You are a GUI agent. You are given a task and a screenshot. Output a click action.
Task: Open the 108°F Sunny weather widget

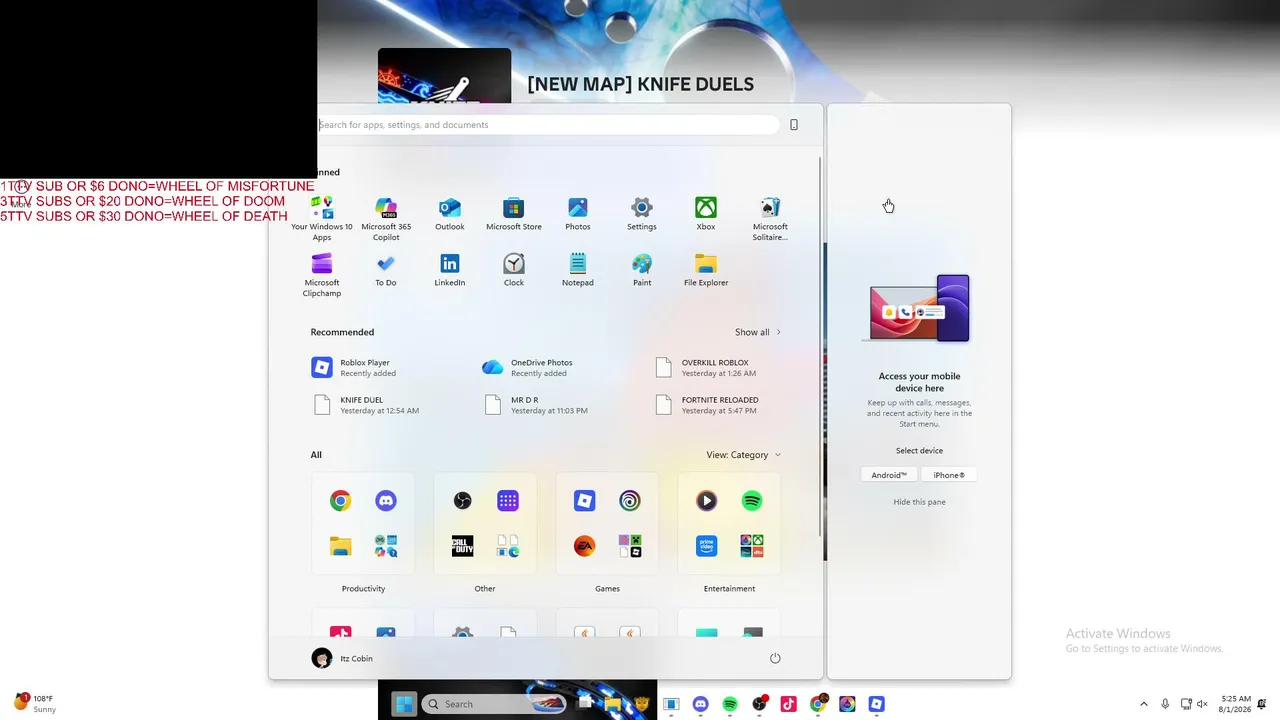pos(35,703)
